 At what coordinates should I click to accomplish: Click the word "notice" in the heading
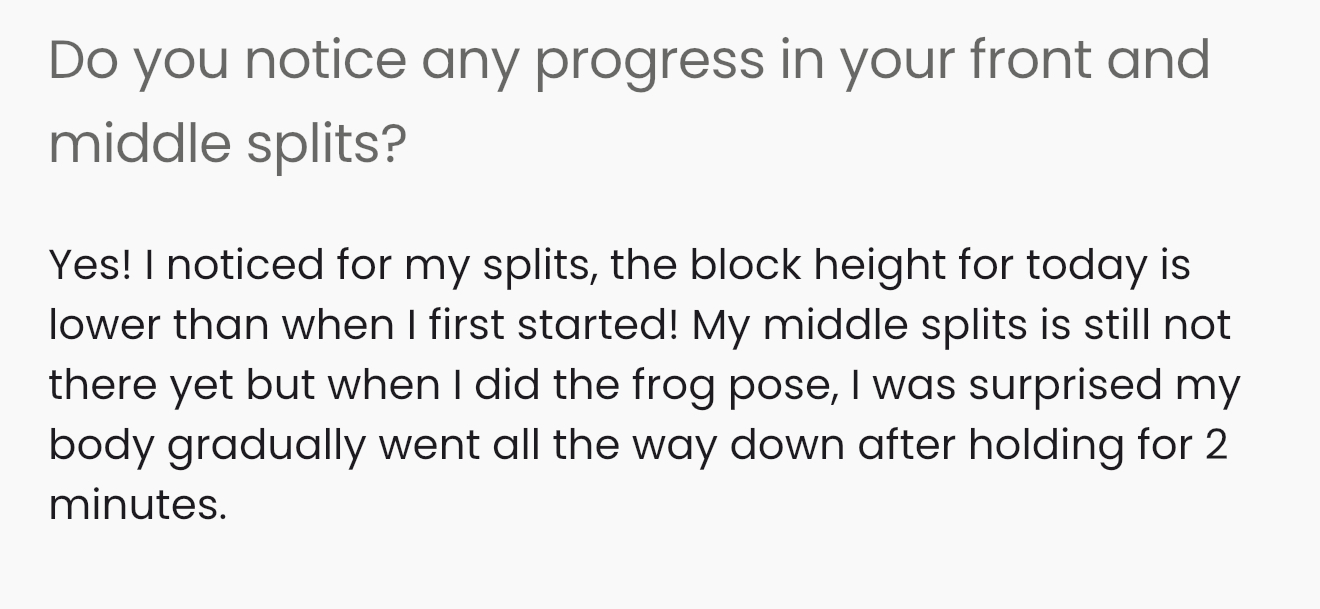click(325, 58)
